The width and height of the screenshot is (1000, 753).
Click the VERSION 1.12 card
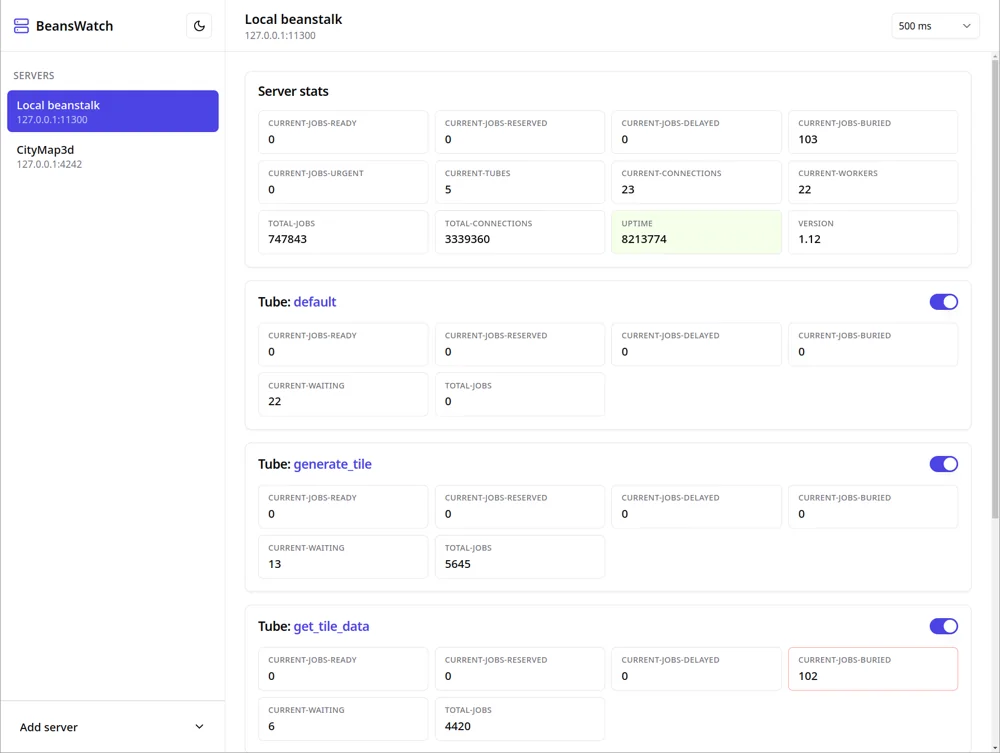click(873, 232)
